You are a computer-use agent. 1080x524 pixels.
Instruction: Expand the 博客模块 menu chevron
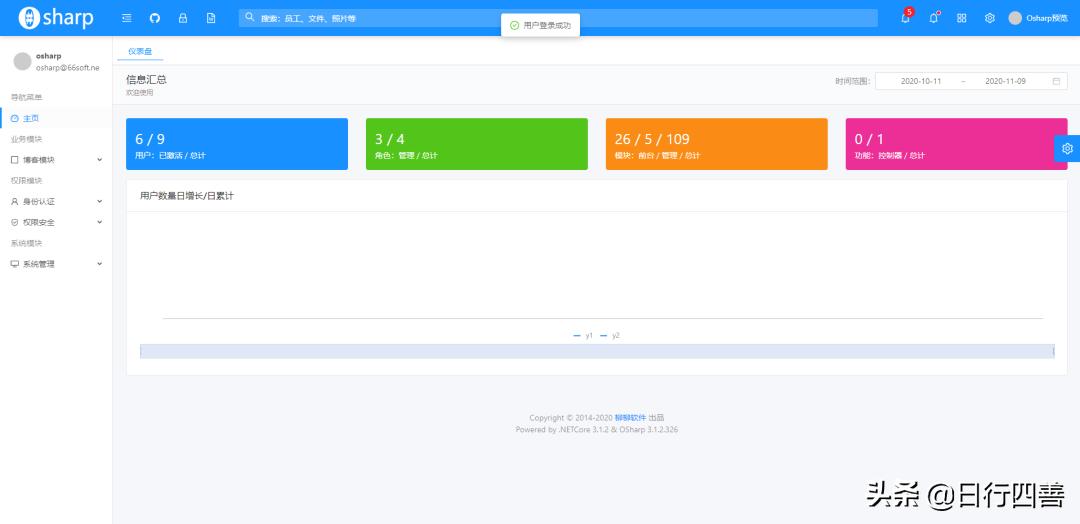click(99, 160)
